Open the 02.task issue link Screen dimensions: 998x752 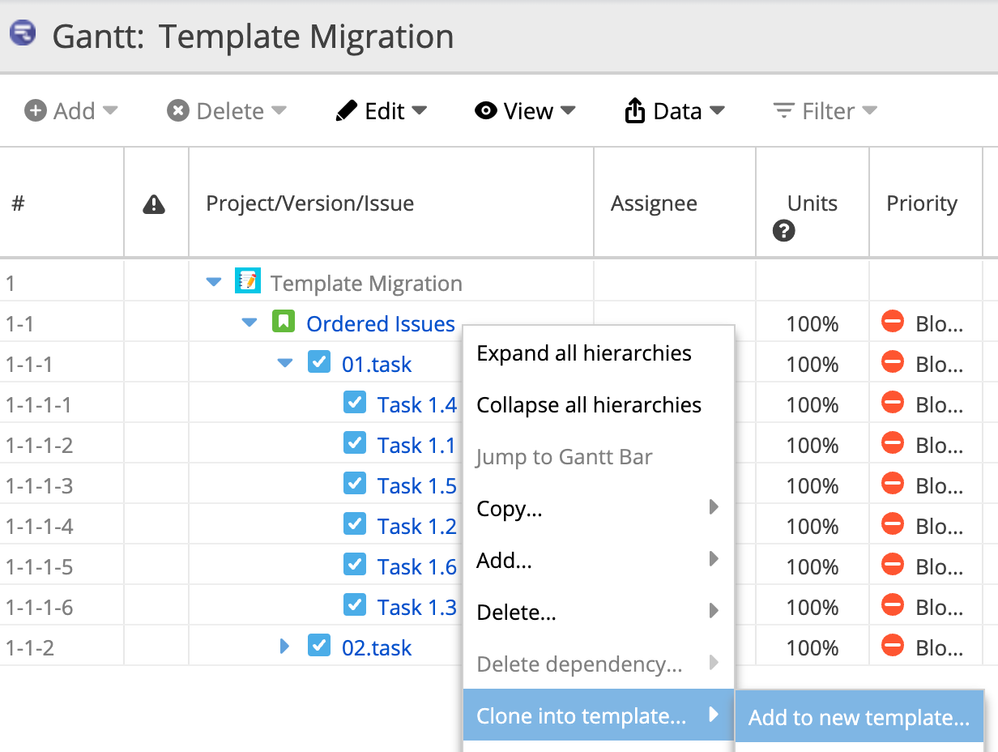pyautogui.click(x=376, y=648)
